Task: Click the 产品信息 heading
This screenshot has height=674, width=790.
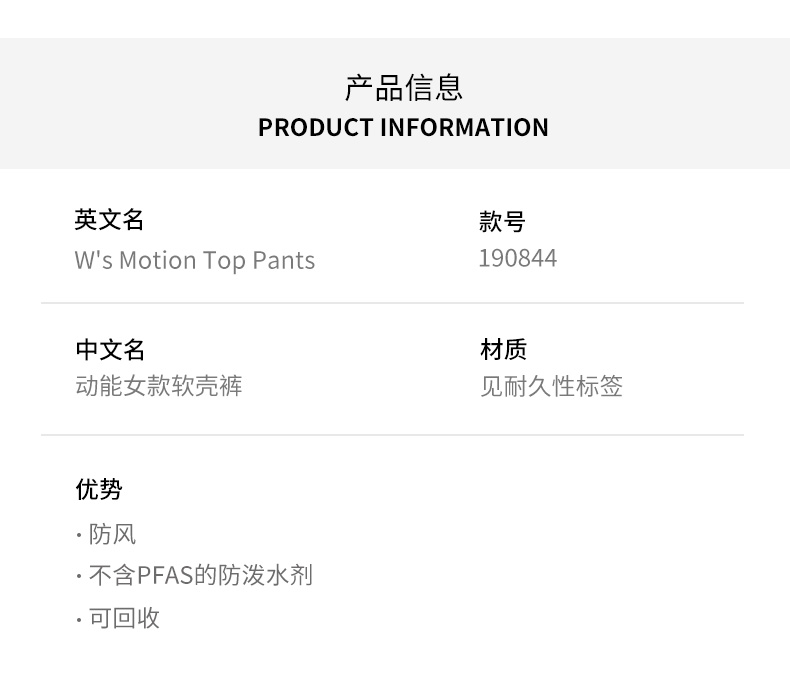Action: (403, 88)
